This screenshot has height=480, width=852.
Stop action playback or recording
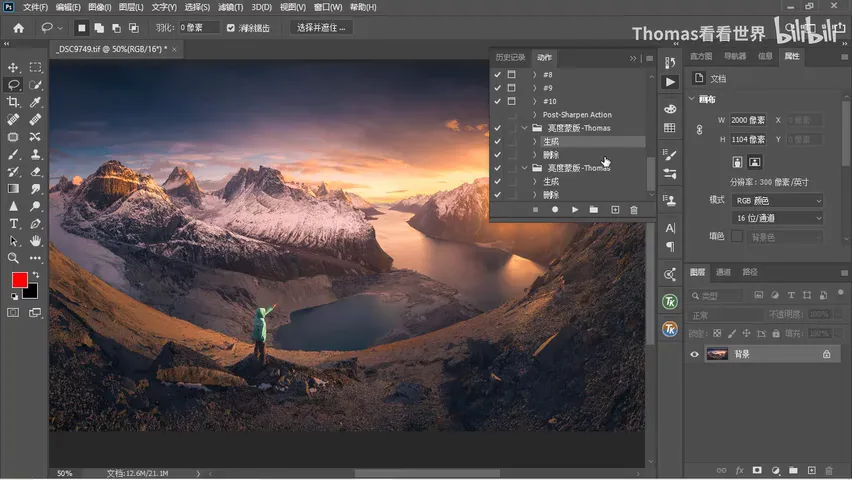click(x=535, y=210)
